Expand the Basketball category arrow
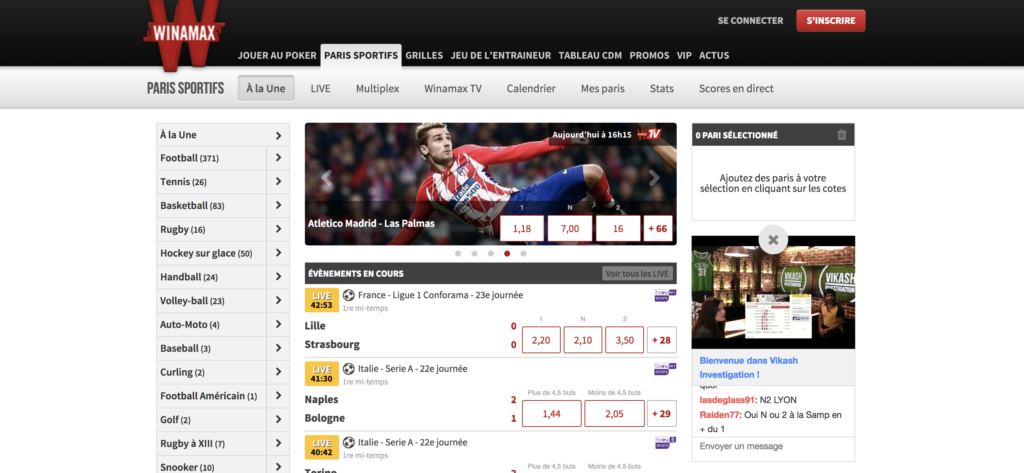The height and width of the screenshot is (473, 1024). tap(278, 205)
